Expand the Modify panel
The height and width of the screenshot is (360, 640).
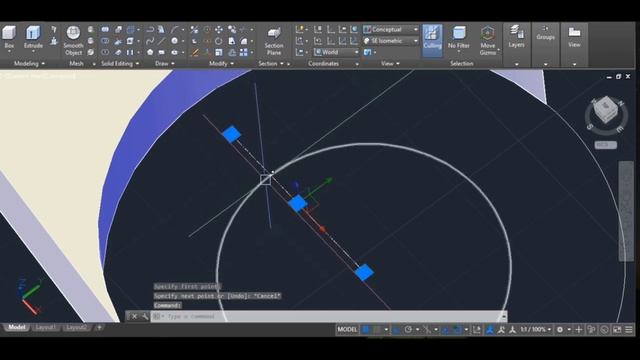221,63
